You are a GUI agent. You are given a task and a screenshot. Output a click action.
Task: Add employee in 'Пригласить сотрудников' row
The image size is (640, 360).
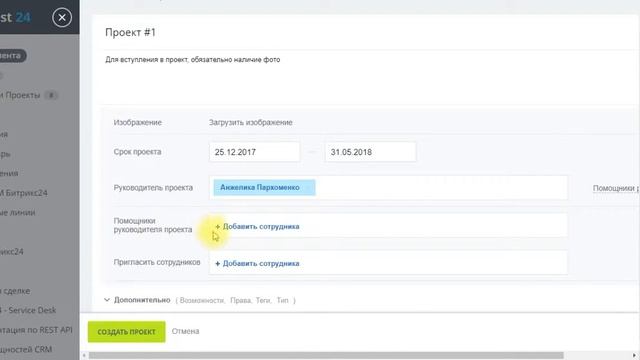tap(261, 264)
